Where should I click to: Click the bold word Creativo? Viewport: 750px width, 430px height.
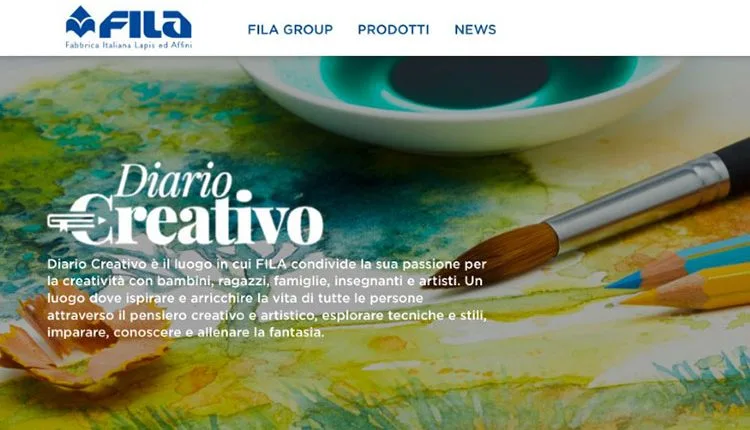[x=197, y=220]
